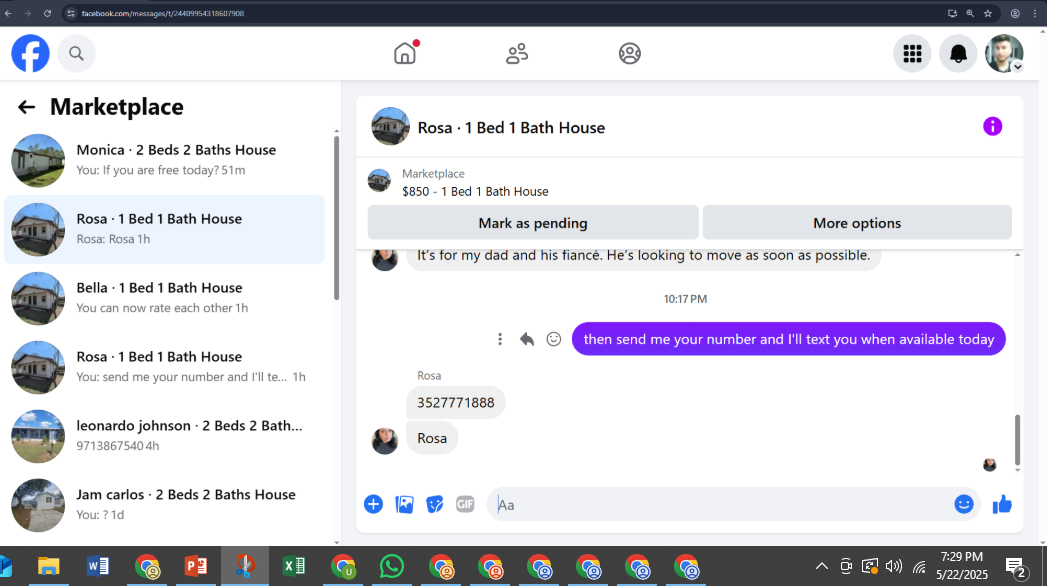Bookmark this page with star icon
1047x586 pixels.
(988, 13)
